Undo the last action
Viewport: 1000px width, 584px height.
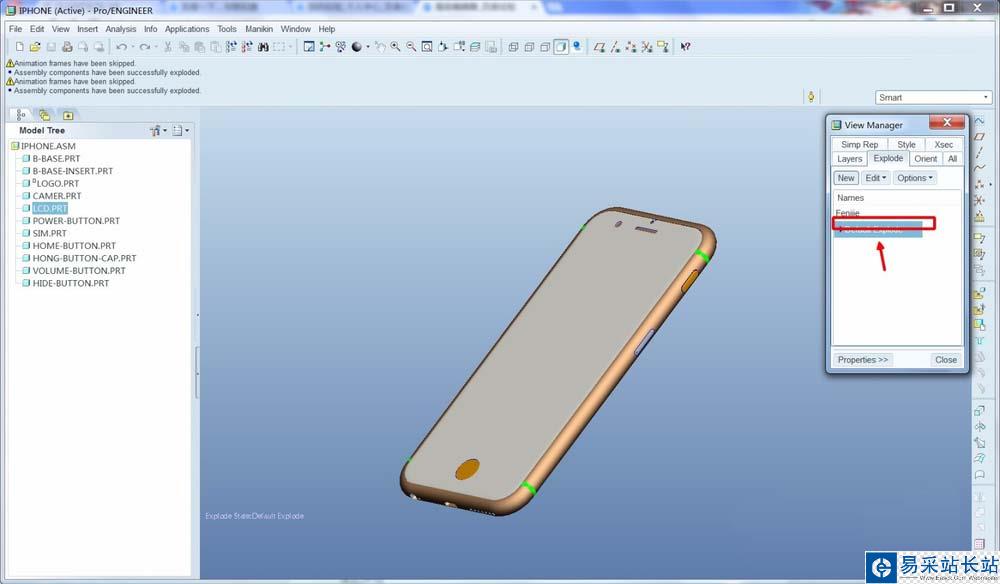point(121,47)
